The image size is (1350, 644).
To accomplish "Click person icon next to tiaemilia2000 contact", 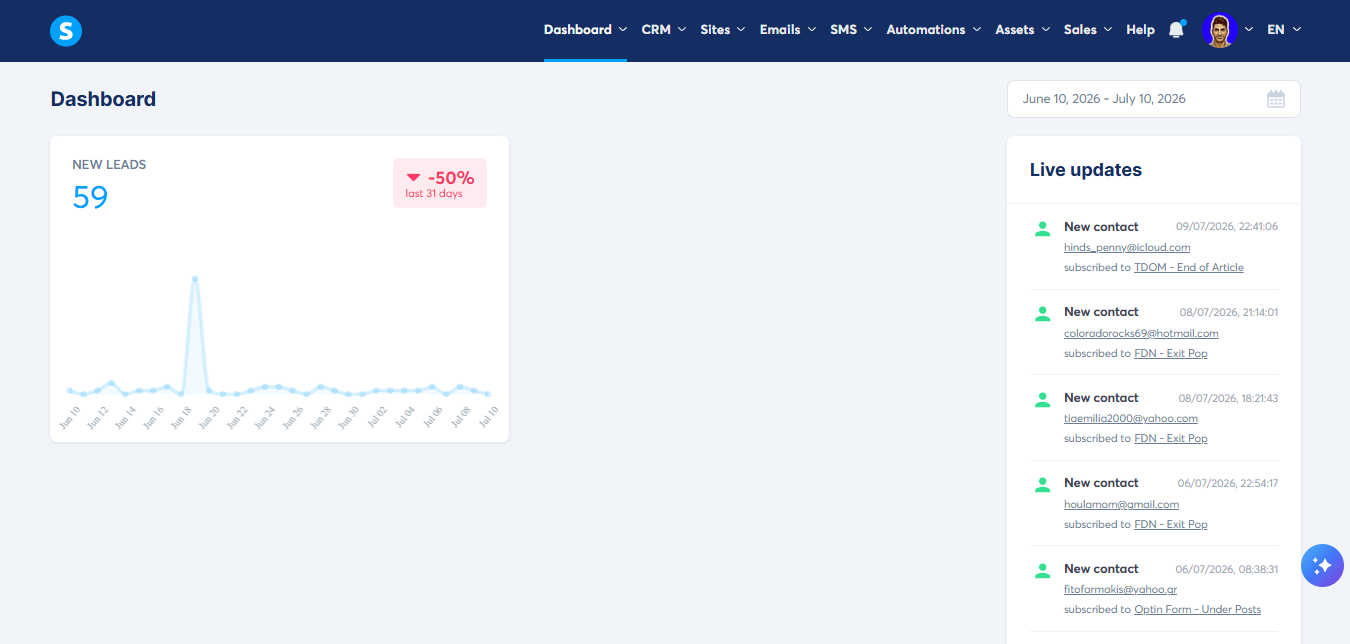I will [1043, 399].
